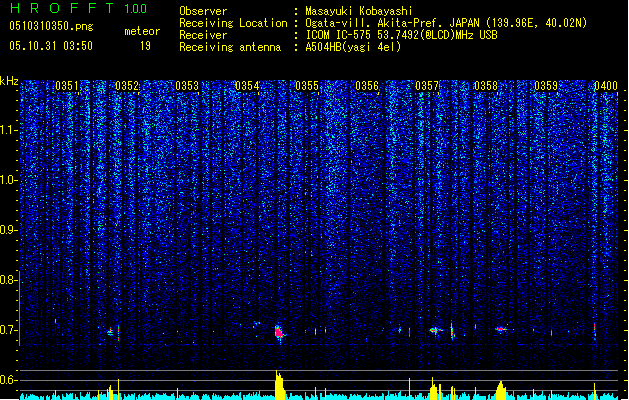Click the 0400 time marker
This screenshot has width=629, height=400.
point(606,86)
